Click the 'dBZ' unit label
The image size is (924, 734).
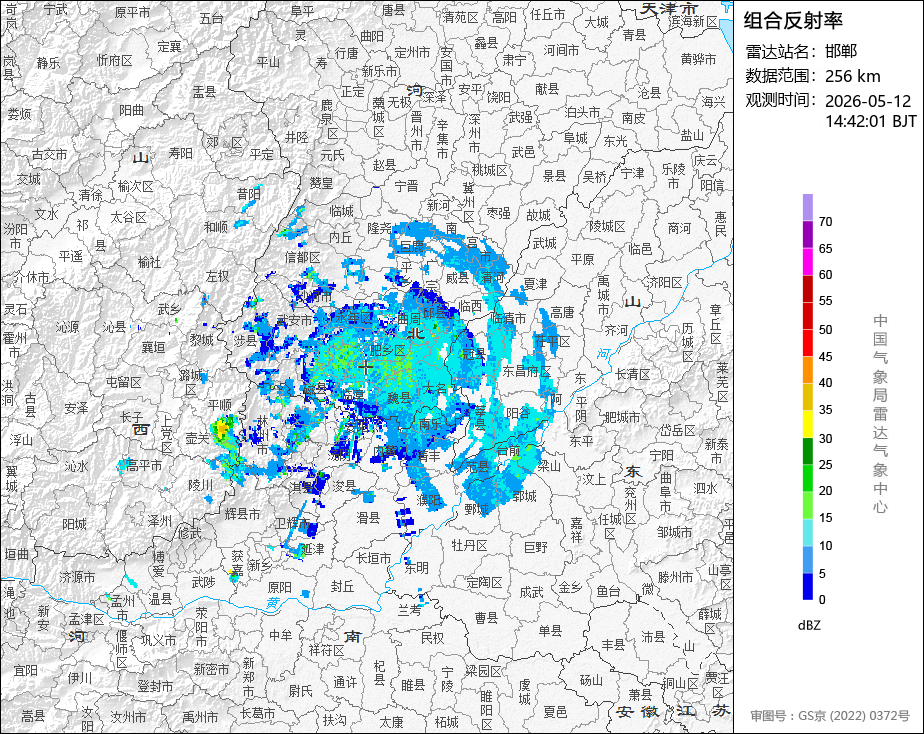pos(808,625)
